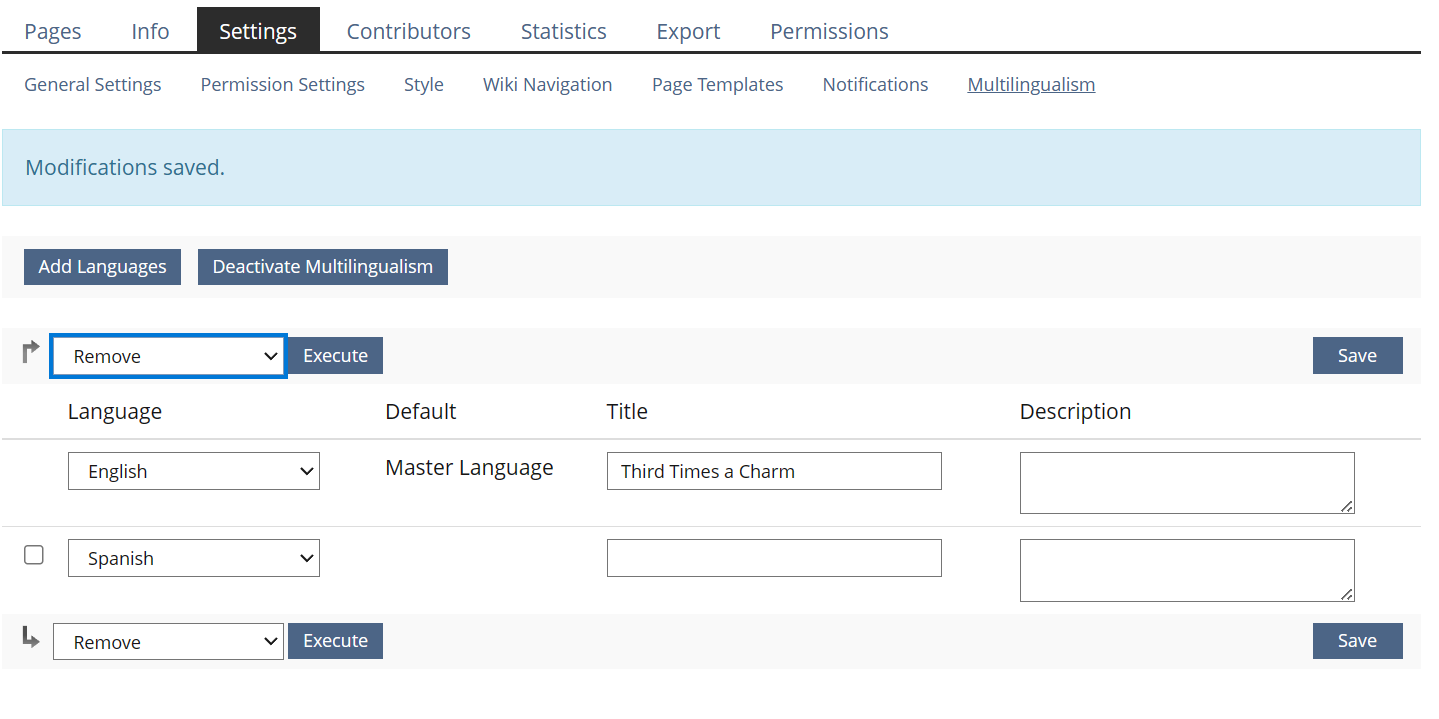Screen dimensions: 1439x719
Task: Select the Permissions tab
Action: tap(829, 31)
